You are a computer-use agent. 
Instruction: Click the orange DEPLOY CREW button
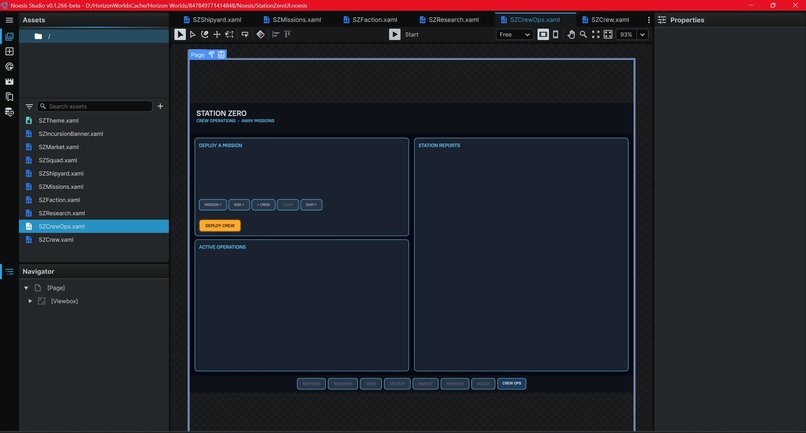220,225
